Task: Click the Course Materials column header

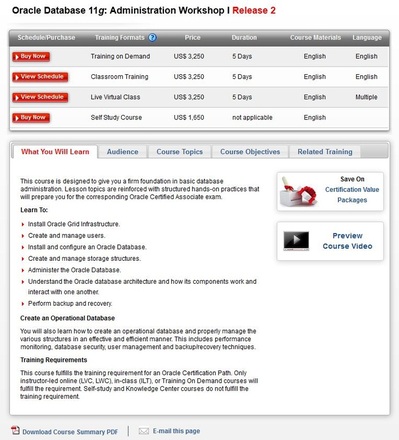Action: point(315,38)
